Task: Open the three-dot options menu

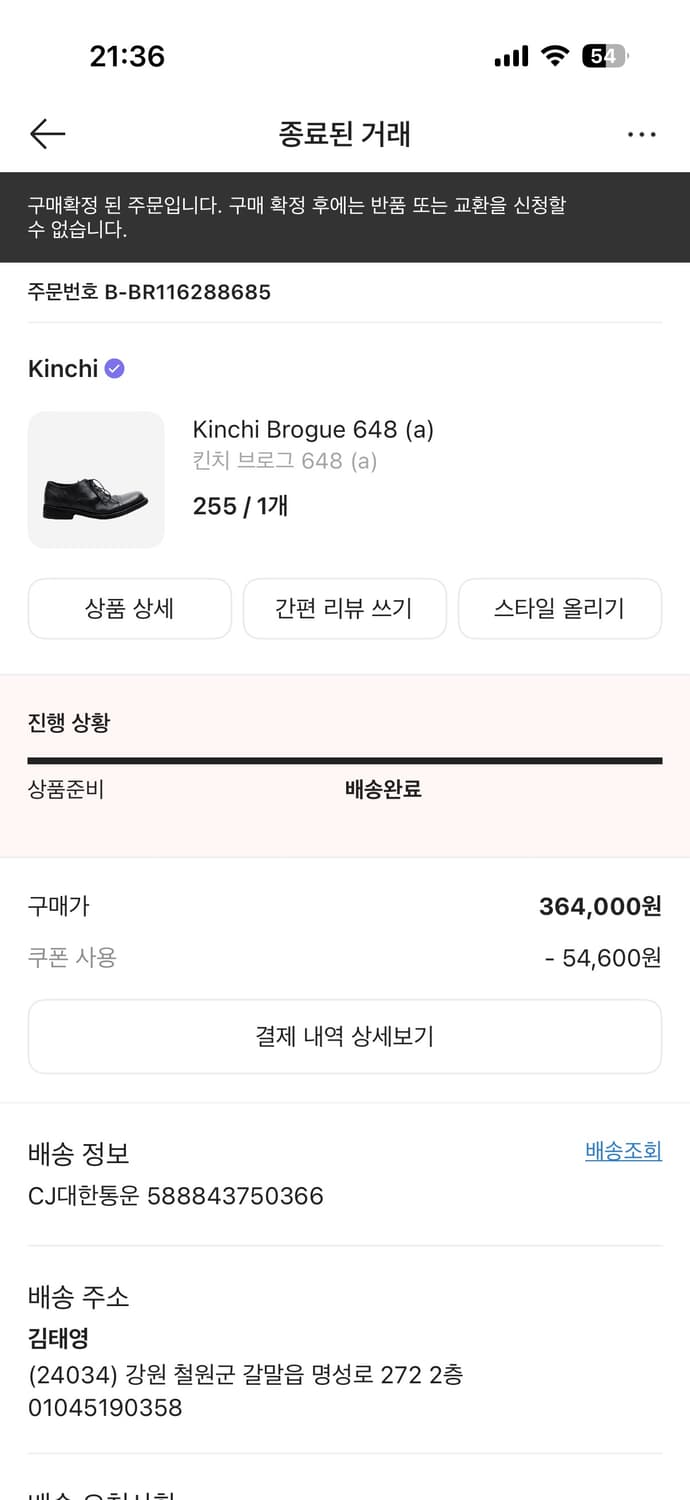Action: tap(641, 133)
